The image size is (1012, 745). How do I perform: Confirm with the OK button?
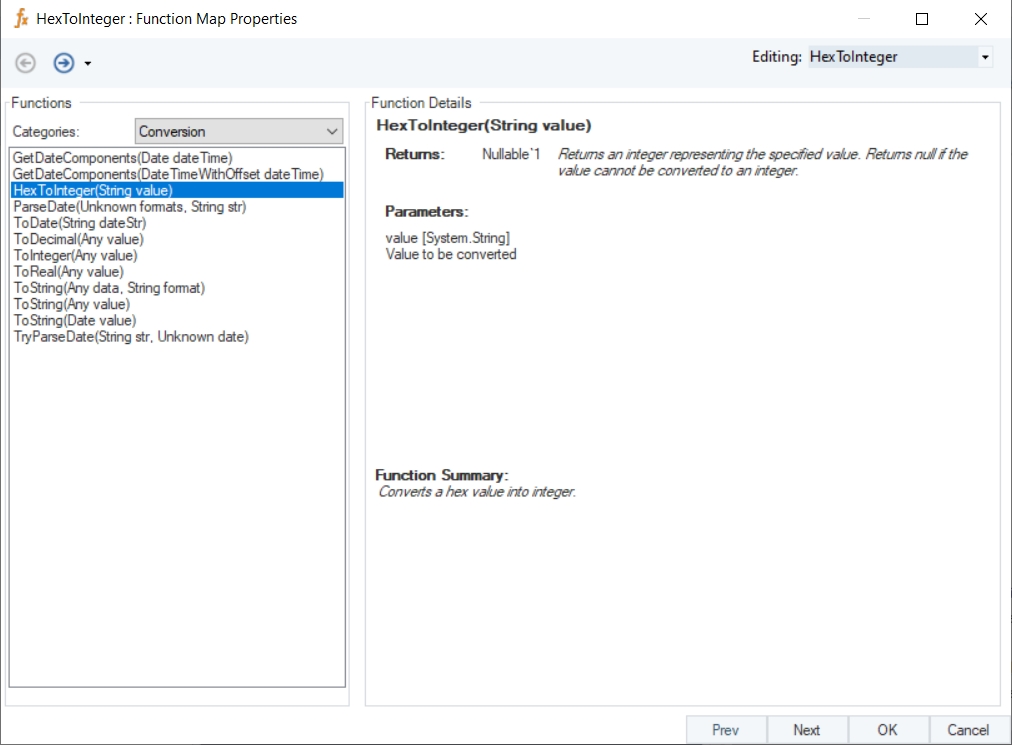tap(887, 730)
